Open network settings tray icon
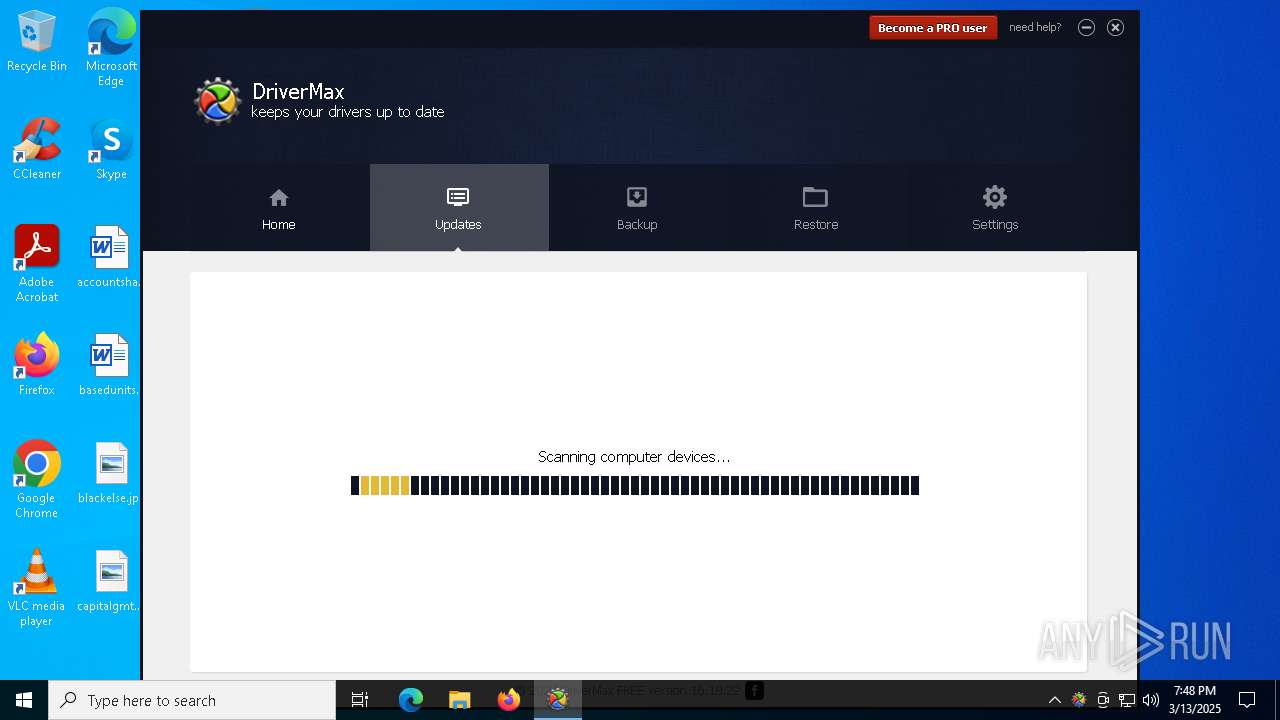The height and width of the screenshot is (720, 1280). (x=1127, y=700)
